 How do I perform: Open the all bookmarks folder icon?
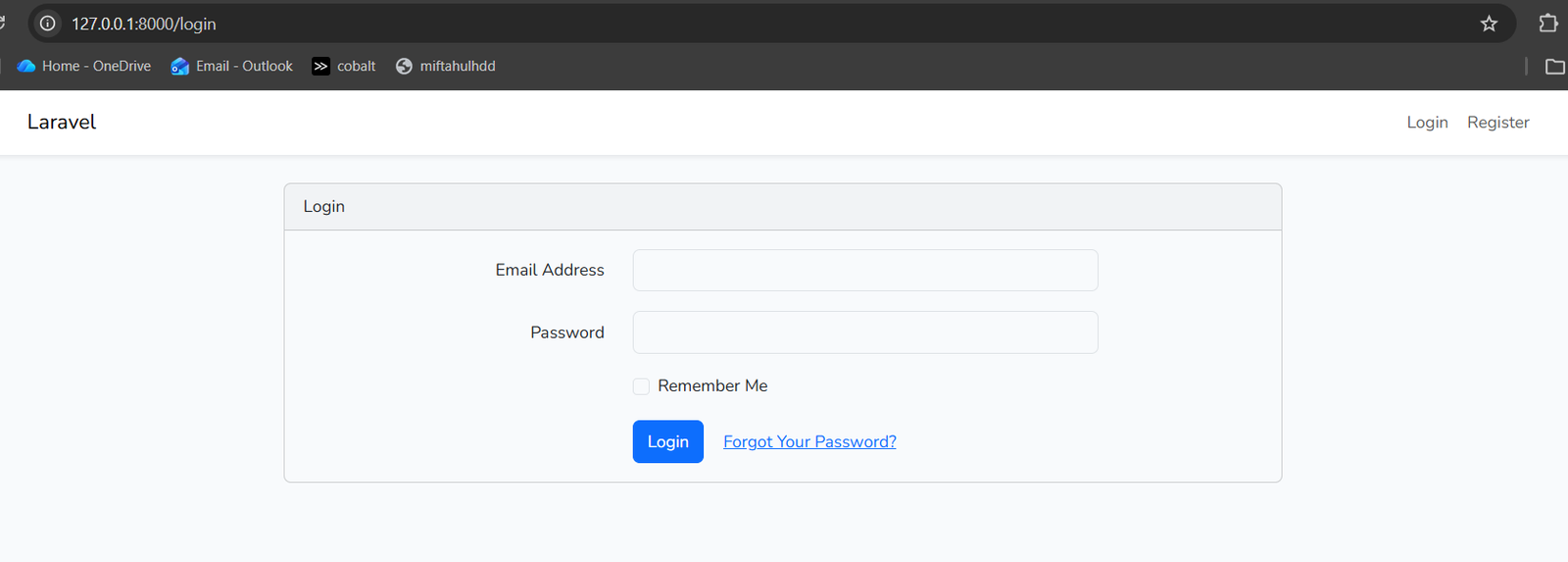(1555, 66)
